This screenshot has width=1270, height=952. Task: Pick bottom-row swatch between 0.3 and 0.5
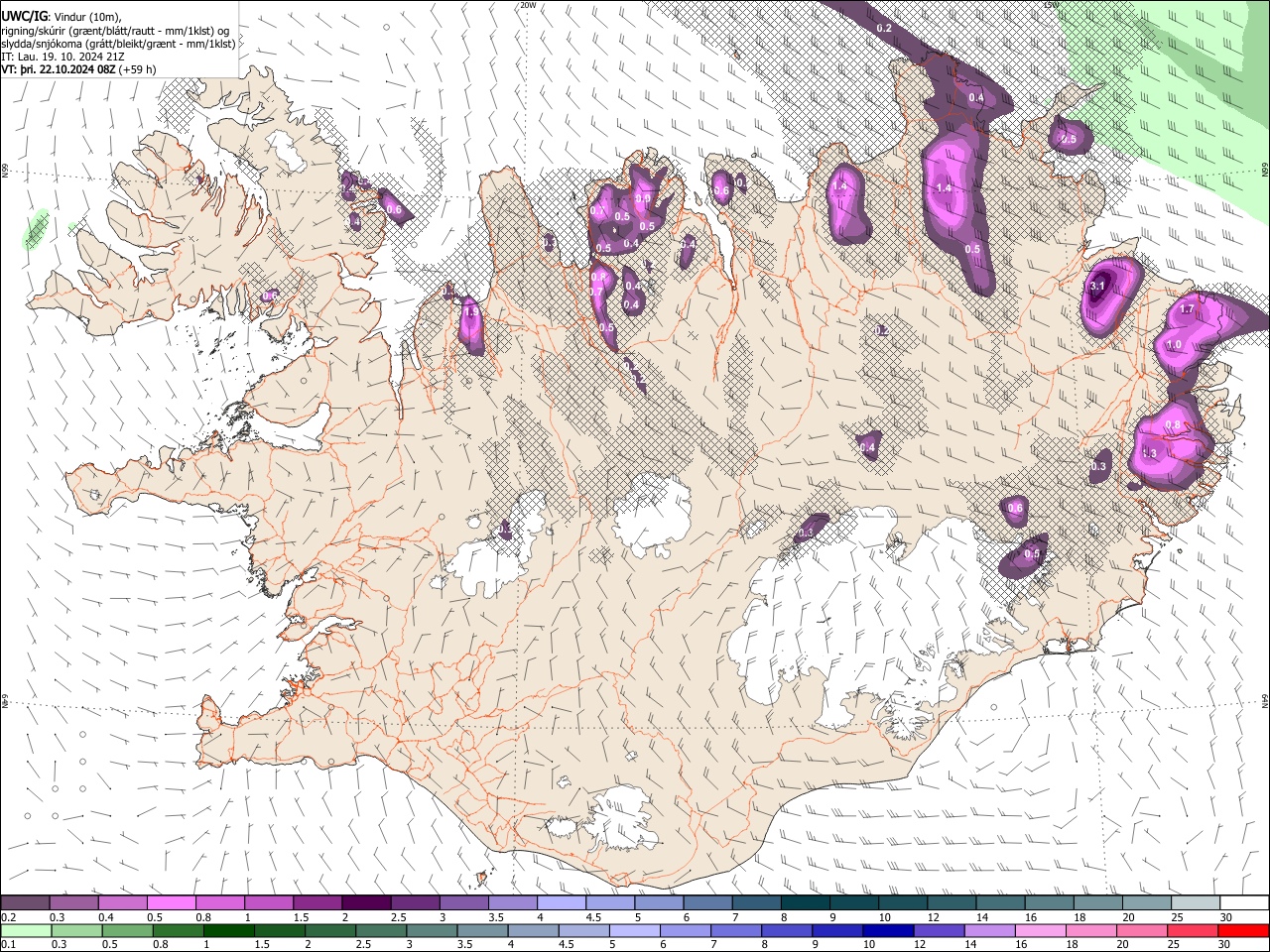(76, 931)
